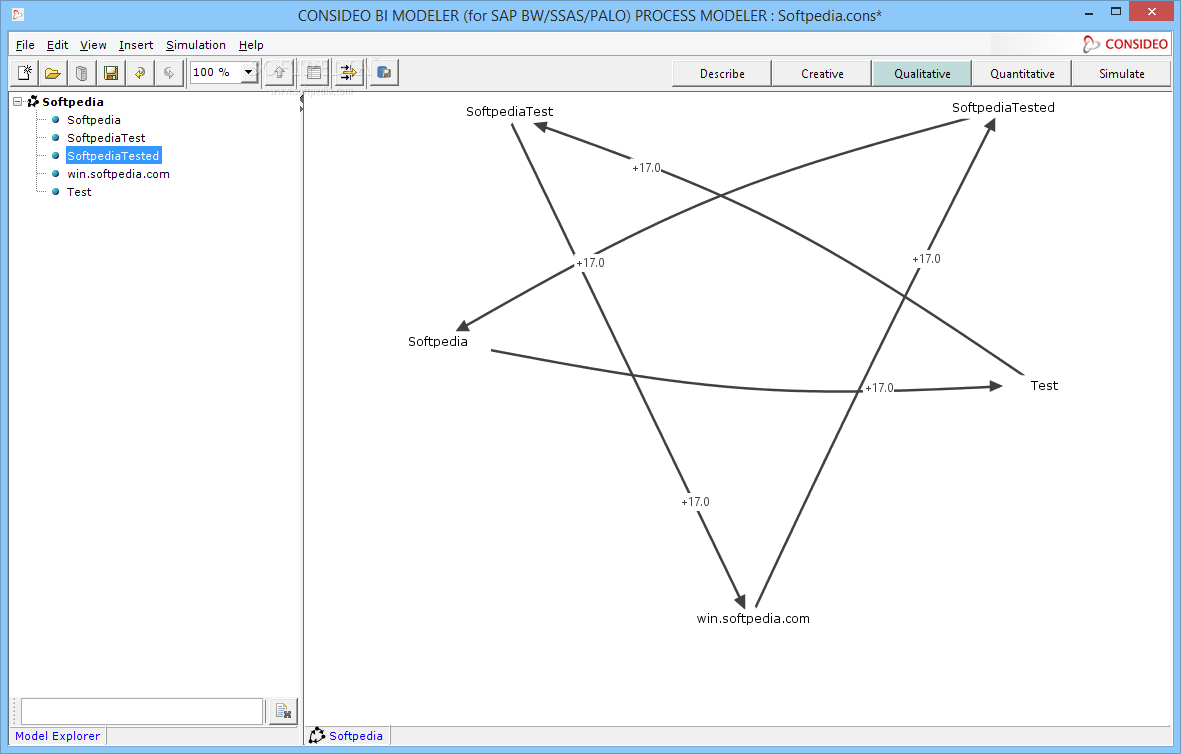Click the clear filter icon button
Viewport: 1181px width, 754px height.
[x=283, y=711]
